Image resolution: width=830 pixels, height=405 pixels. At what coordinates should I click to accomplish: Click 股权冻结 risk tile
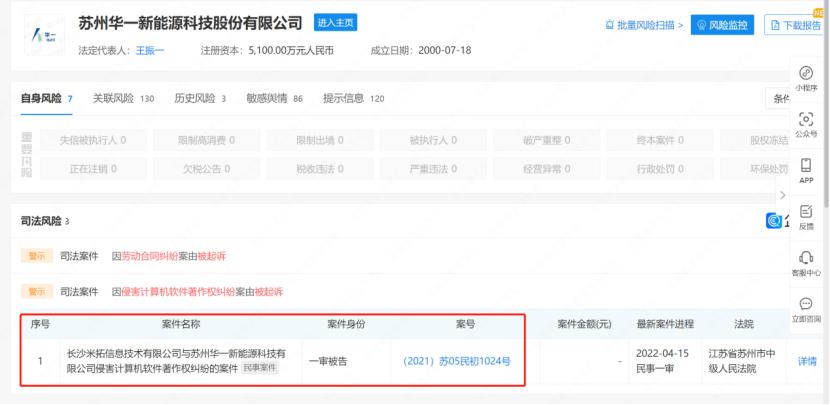(755, 140)
